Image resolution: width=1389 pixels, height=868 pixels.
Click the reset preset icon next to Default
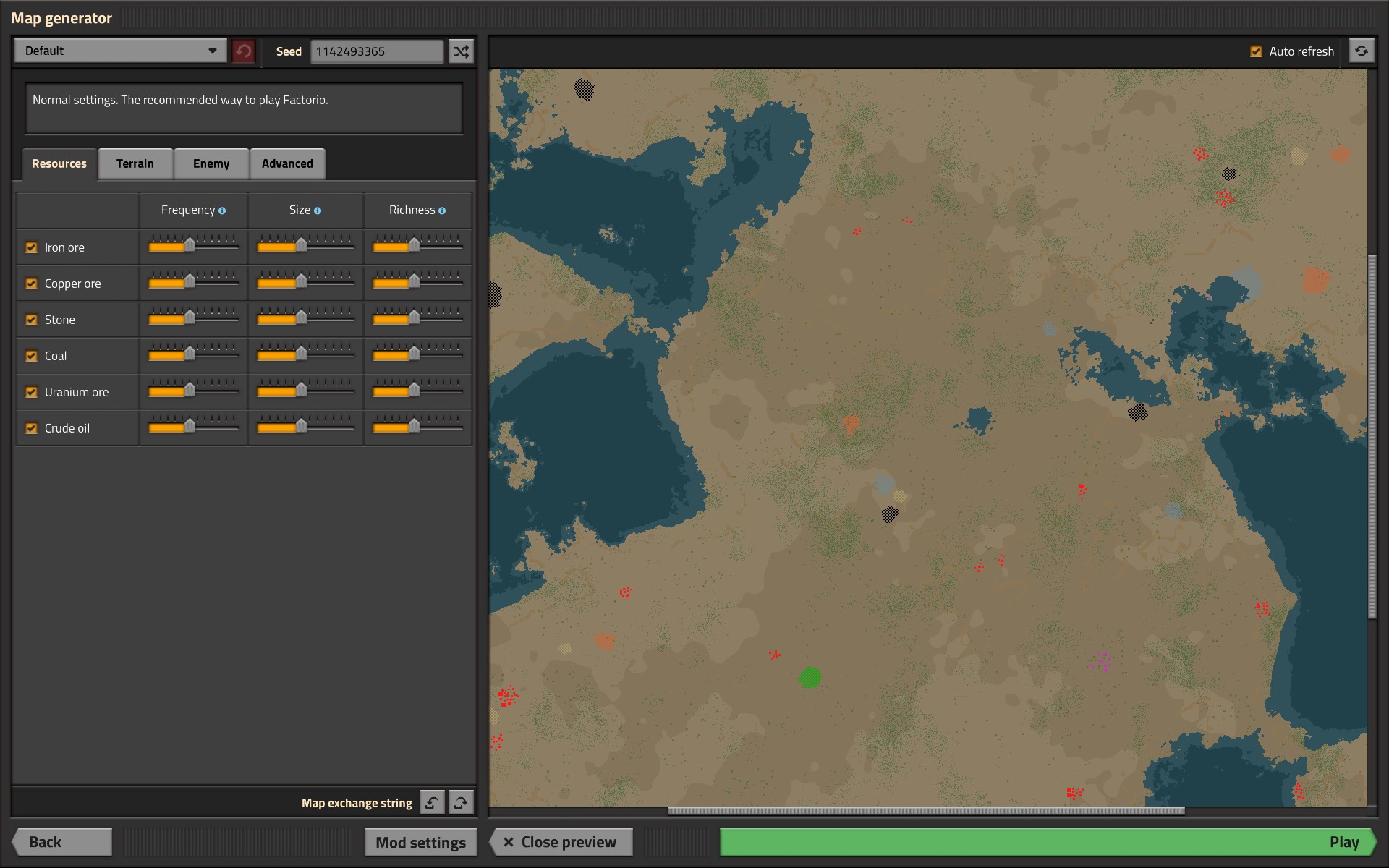[244, 51]
